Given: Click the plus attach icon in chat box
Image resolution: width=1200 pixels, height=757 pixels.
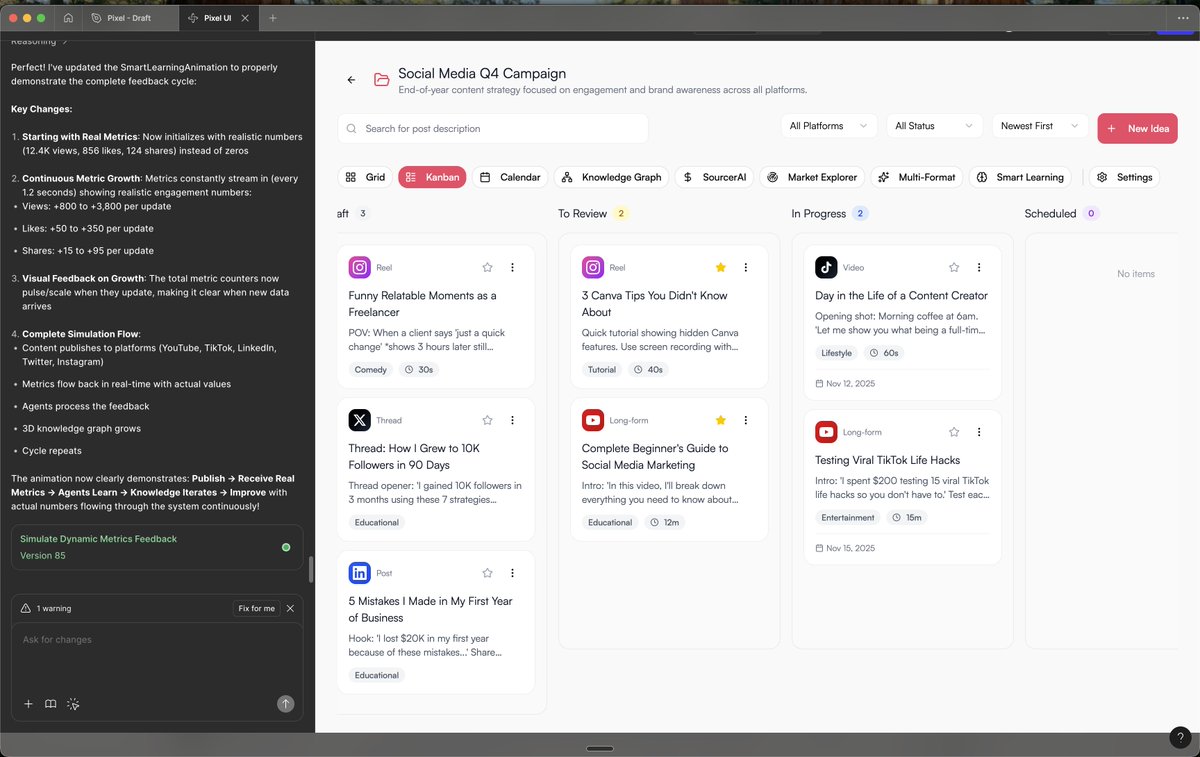Looking at the screenshot, I should click(x=28, y=704).
